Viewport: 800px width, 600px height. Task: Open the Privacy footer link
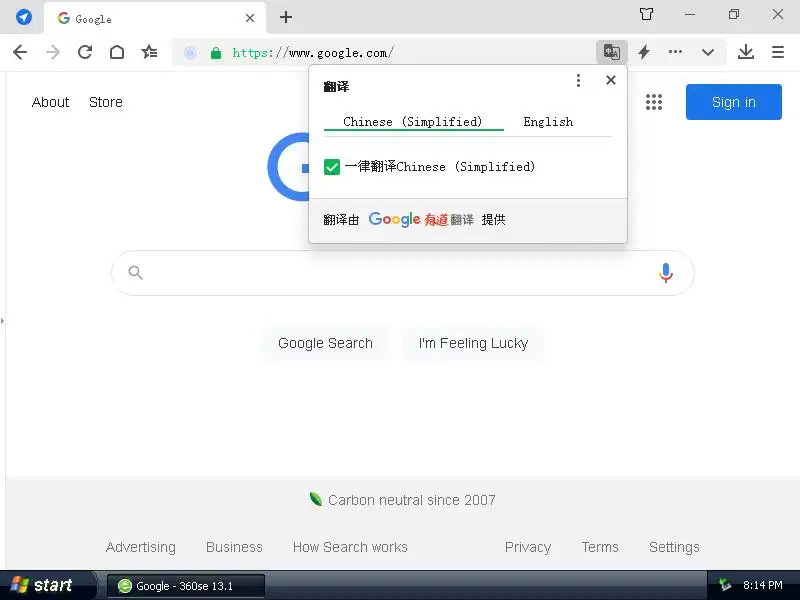528,547
